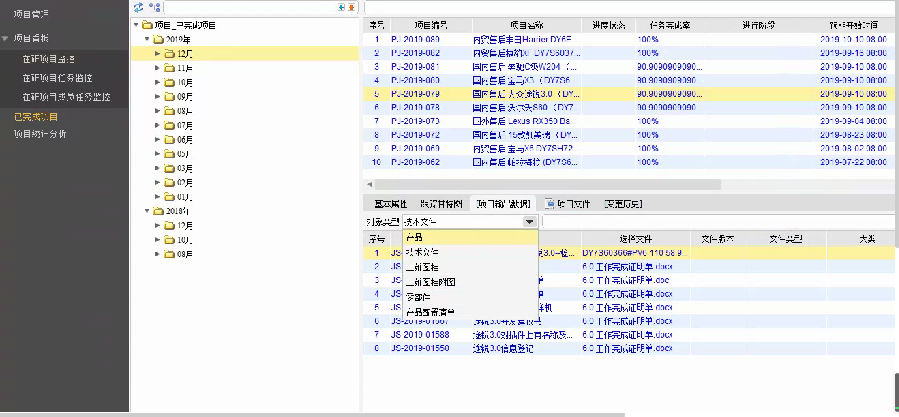The height and width of the screenshot is (417, 899).
Task: Click the orange icon at tree toolbar right
Action: 351,7
